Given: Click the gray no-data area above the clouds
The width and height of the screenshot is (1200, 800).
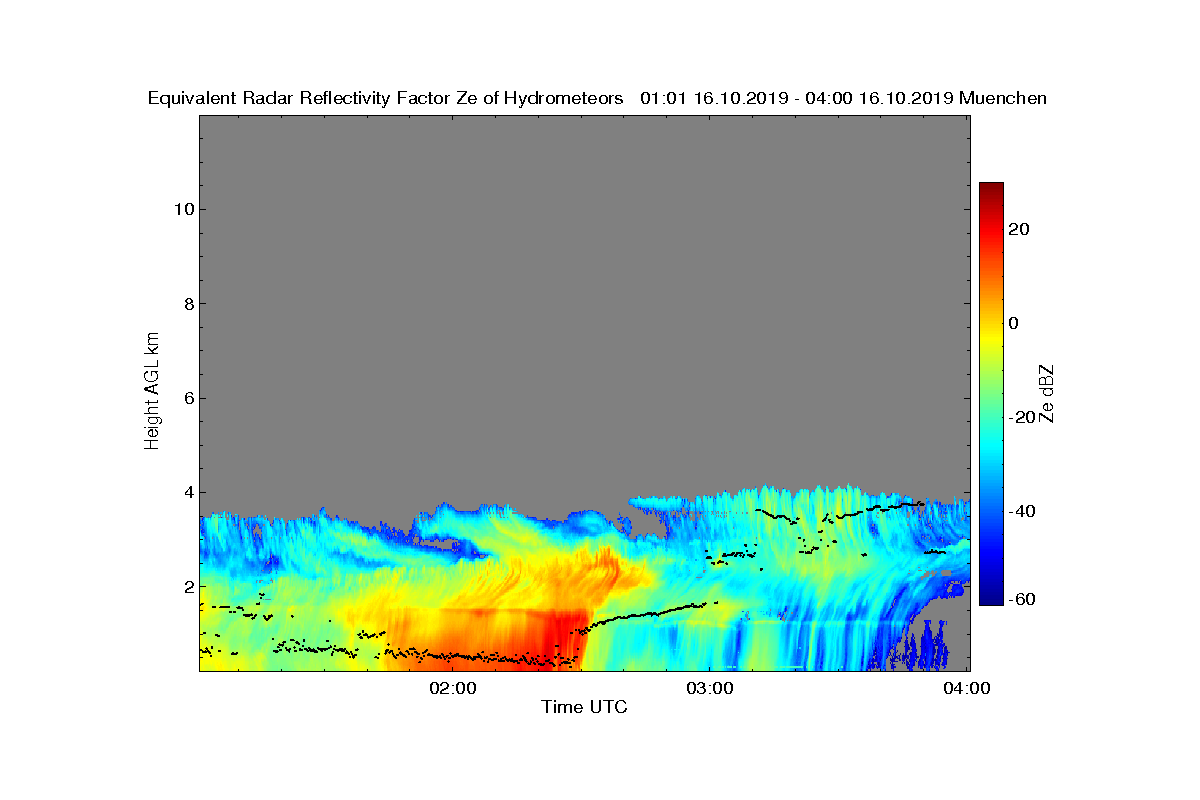Looking at the screenshot, I should (585, 300).
